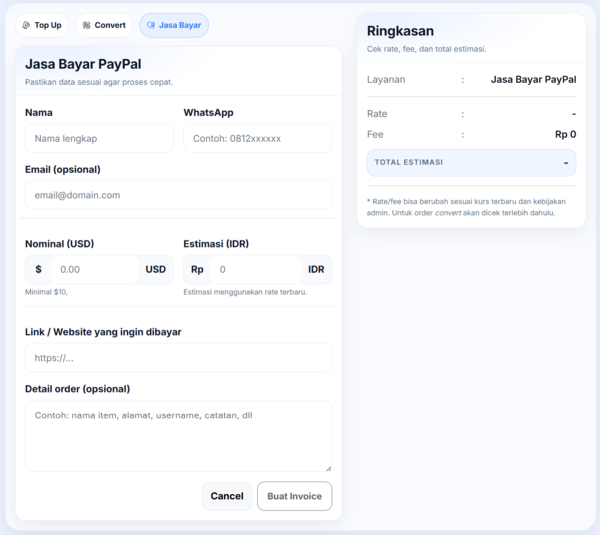Click the USD suffix label
Viewport: 600px width, 535px height.
(156, 269)
